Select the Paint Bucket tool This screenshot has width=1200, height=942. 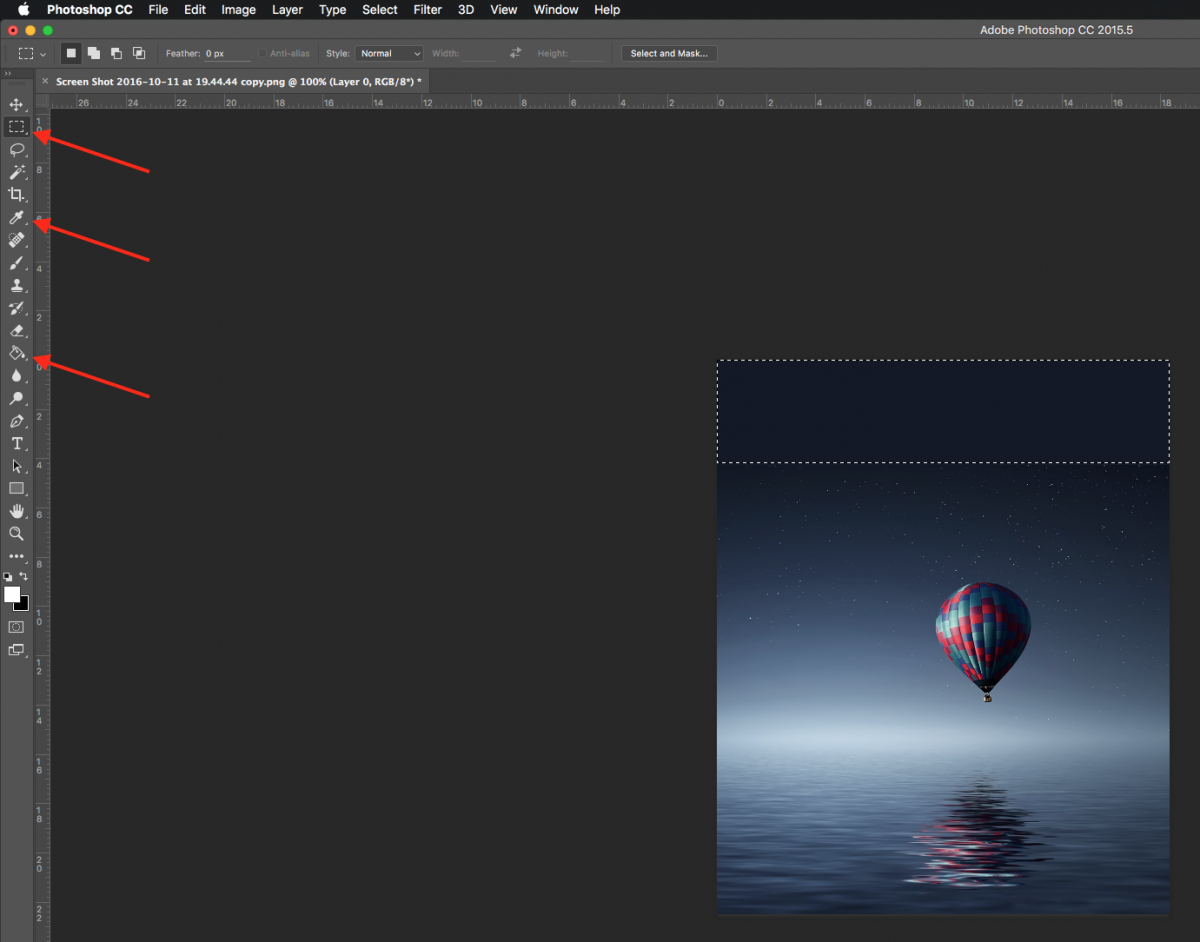[16, 353]
